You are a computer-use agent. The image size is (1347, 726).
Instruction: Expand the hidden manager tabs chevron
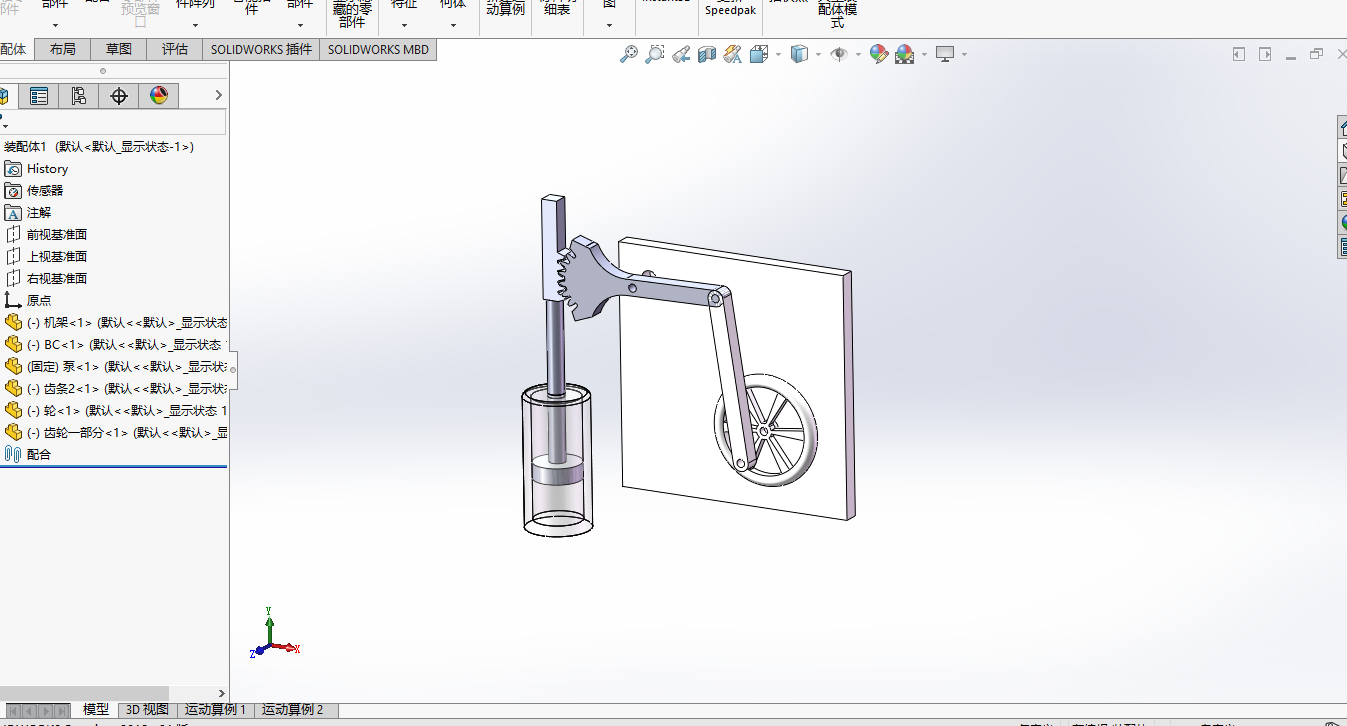point(219,96)
